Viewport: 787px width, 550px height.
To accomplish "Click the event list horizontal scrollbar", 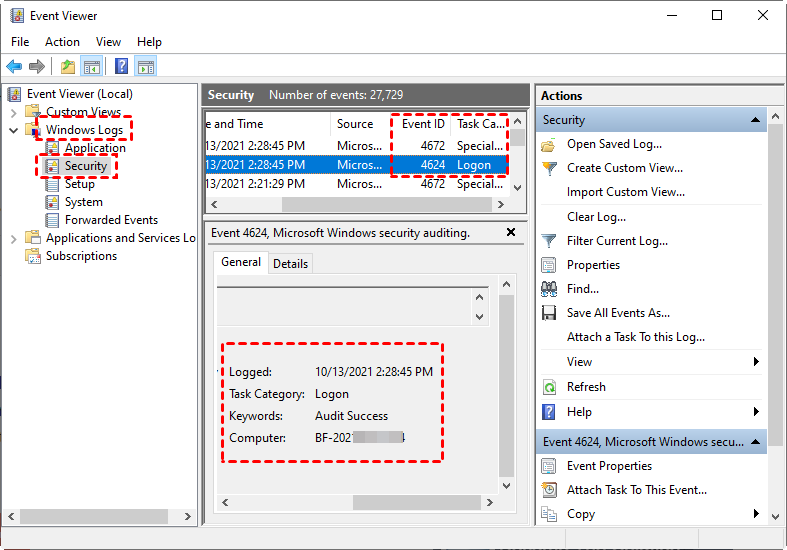I will (x=350, y=204).
